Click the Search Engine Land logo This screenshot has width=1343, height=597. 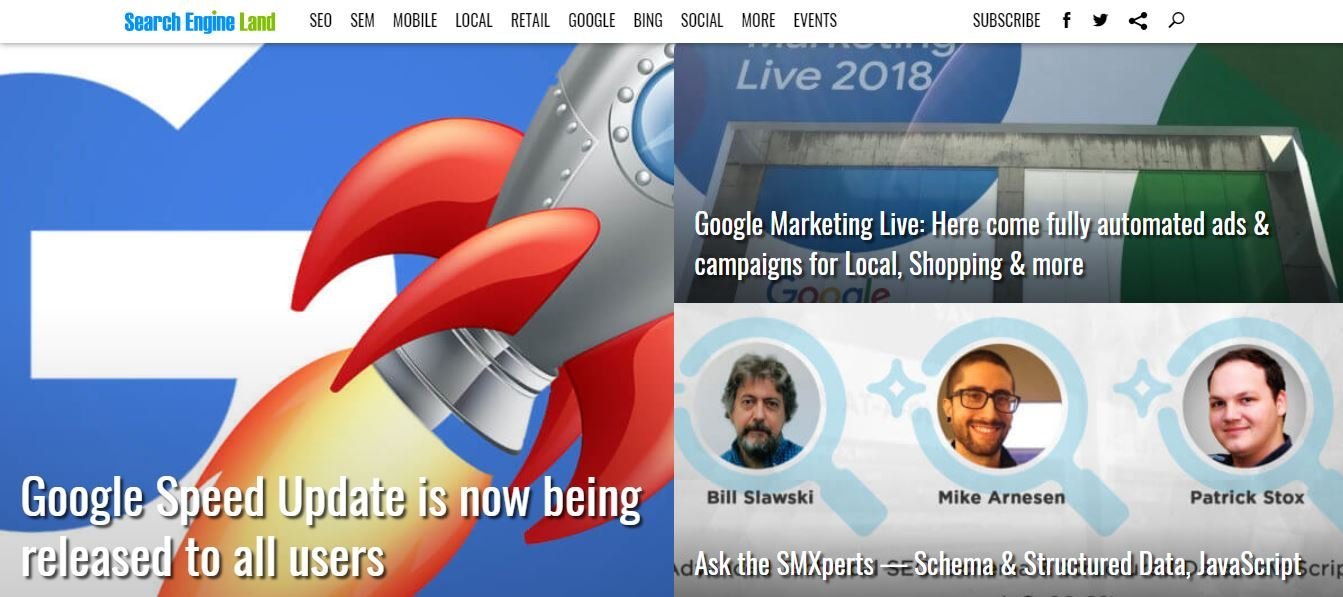click(200, 21)
